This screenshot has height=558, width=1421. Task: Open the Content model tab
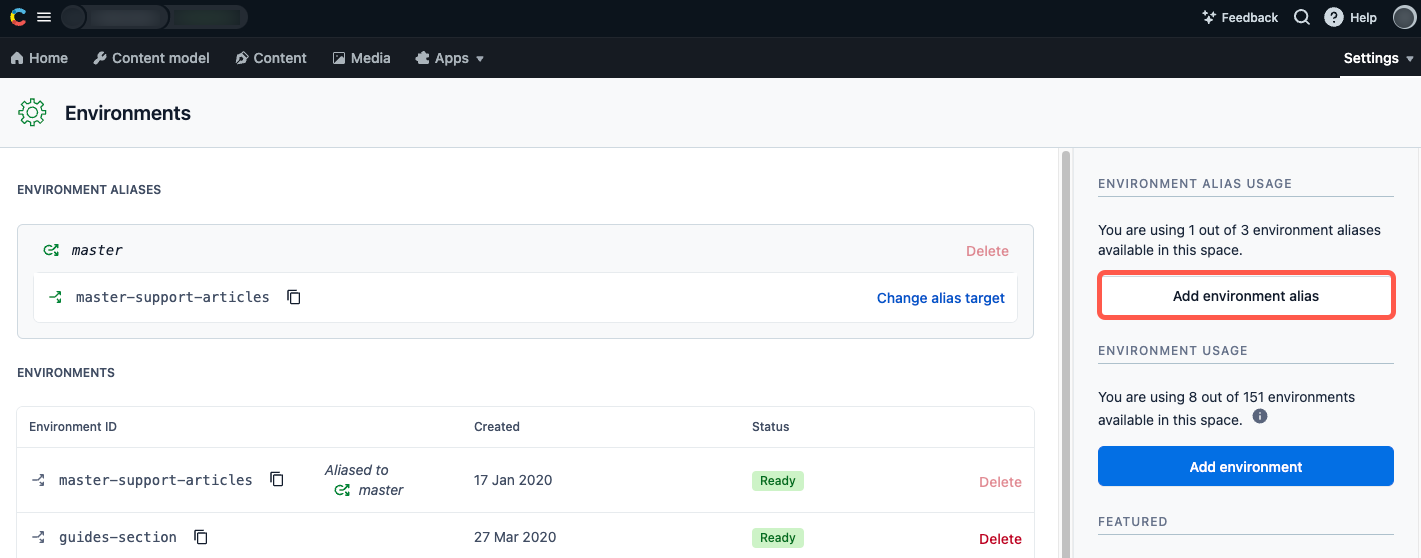tap(151, 58)
